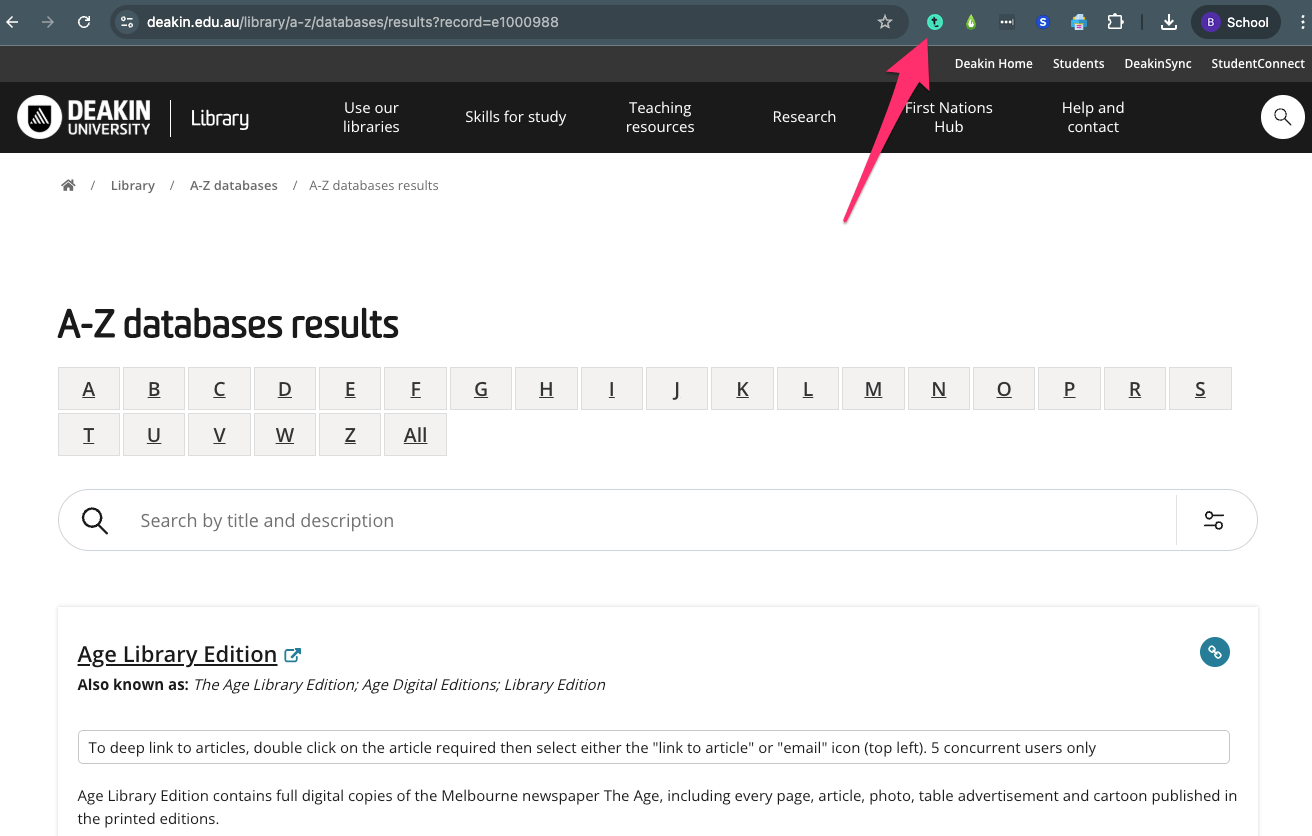View site information in address bar
1312x836 pixels.
coord(127,22)
